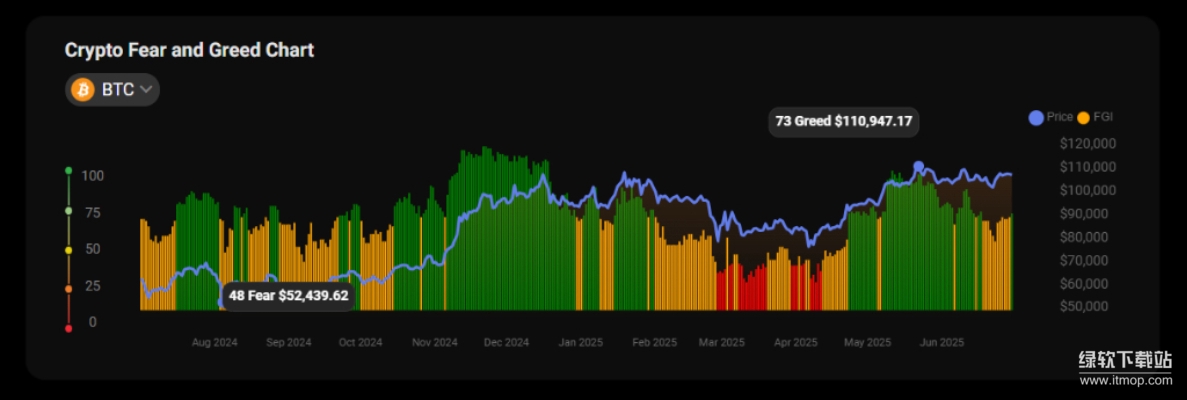This screenshot has height=400, width=1187.
Task: Click the 'Crypto Fear and Greed Chart' title
Action: tap(189, 51)
